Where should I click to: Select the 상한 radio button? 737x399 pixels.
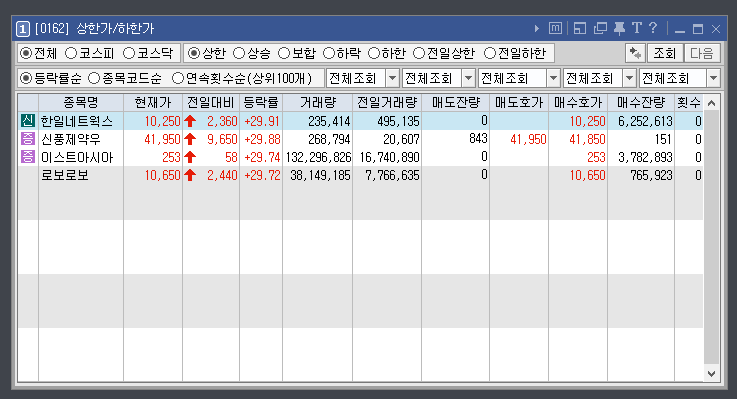pos(194,53)
